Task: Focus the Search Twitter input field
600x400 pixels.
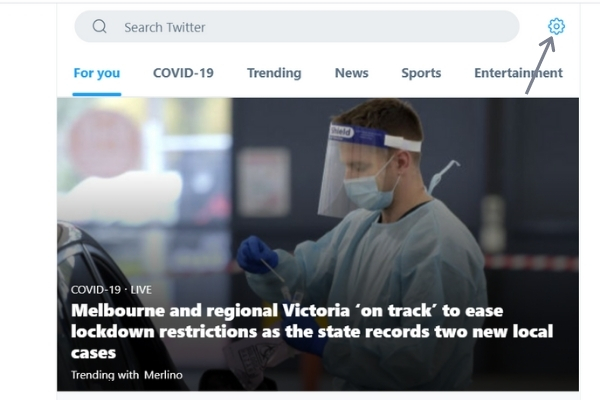Action: [x=297, y=26]
